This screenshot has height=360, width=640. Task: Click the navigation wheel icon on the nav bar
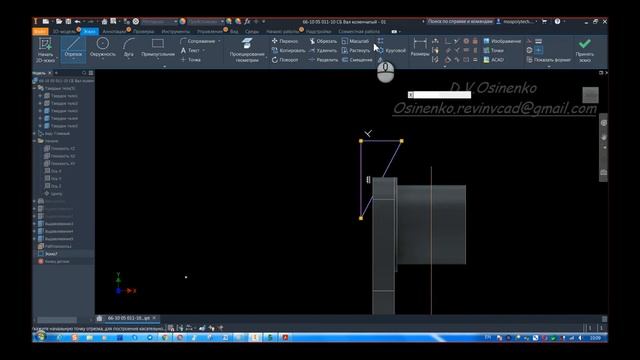click(604, 123)
